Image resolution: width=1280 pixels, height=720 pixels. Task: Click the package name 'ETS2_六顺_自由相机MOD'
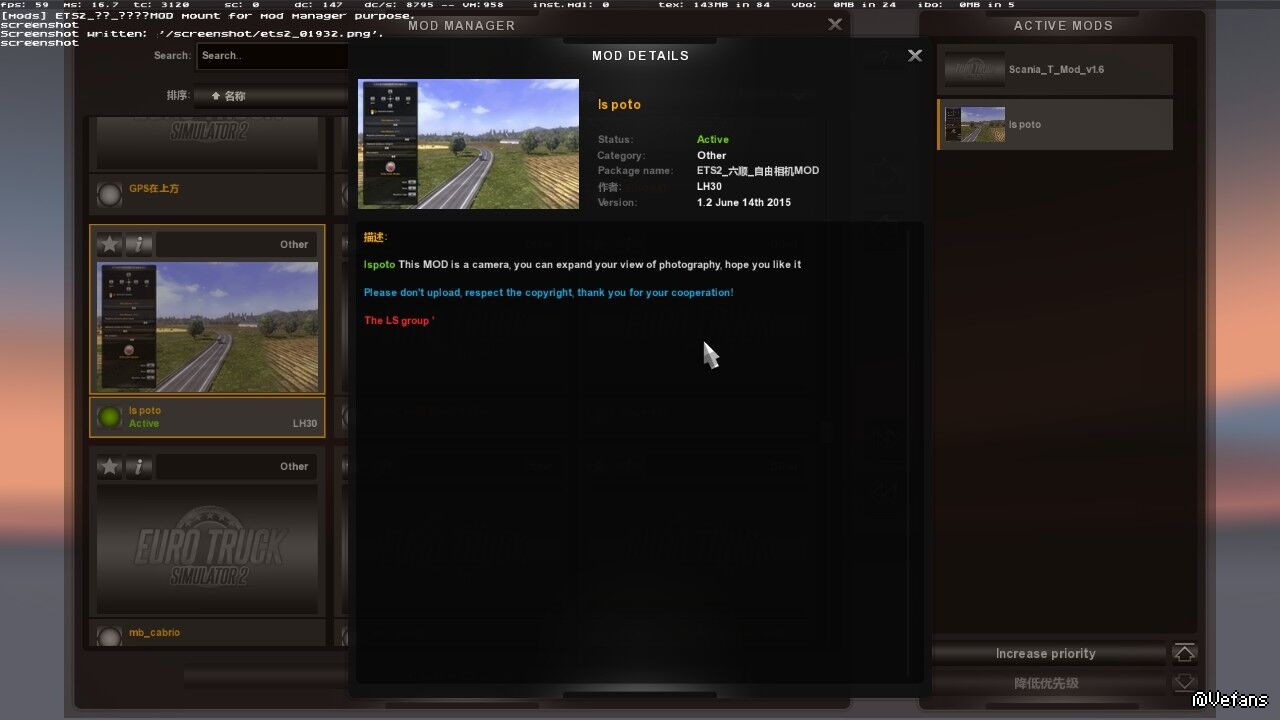(x=758, y=171)
